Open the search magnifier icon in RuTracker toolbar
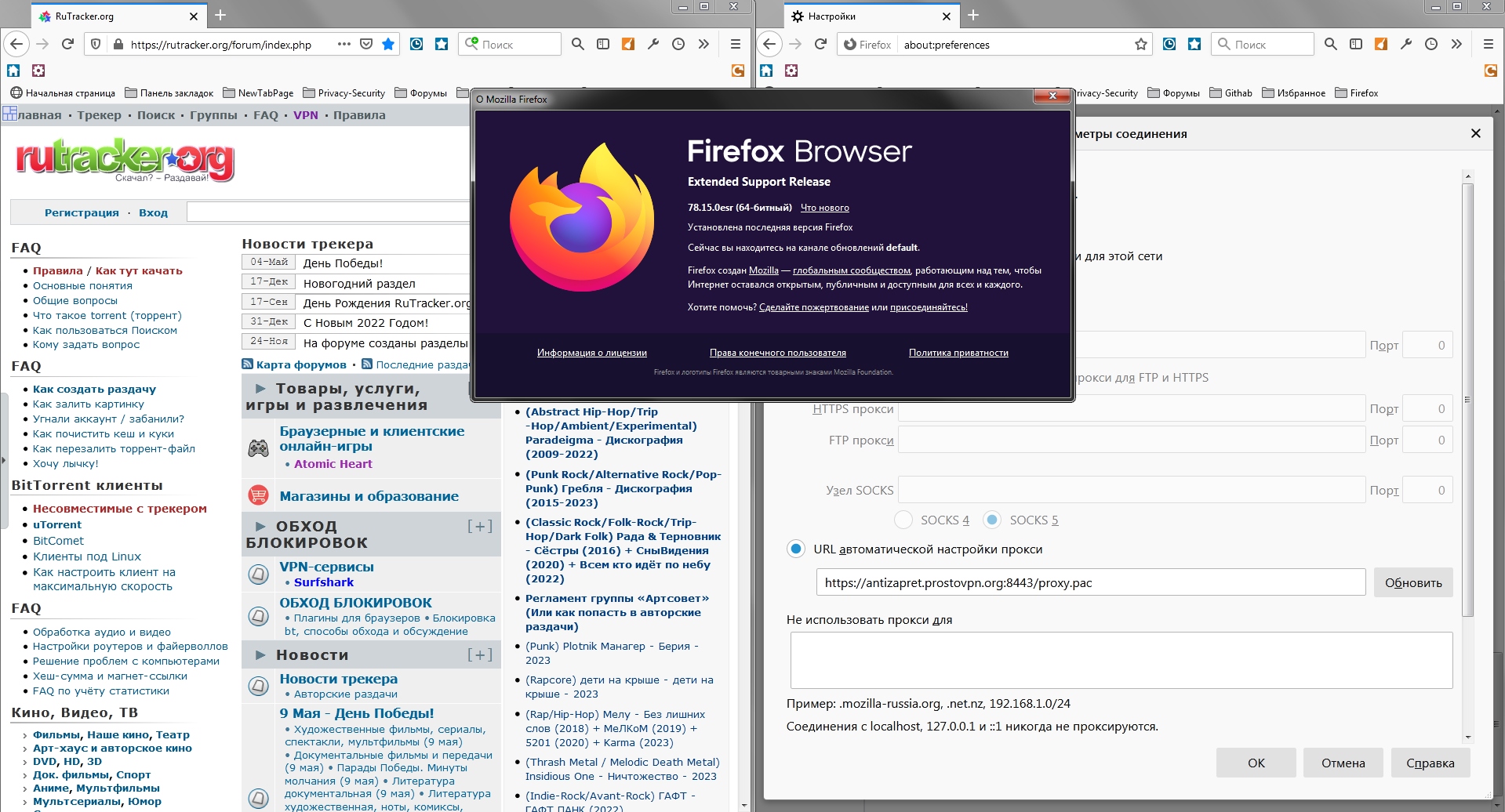 [578, 45]
